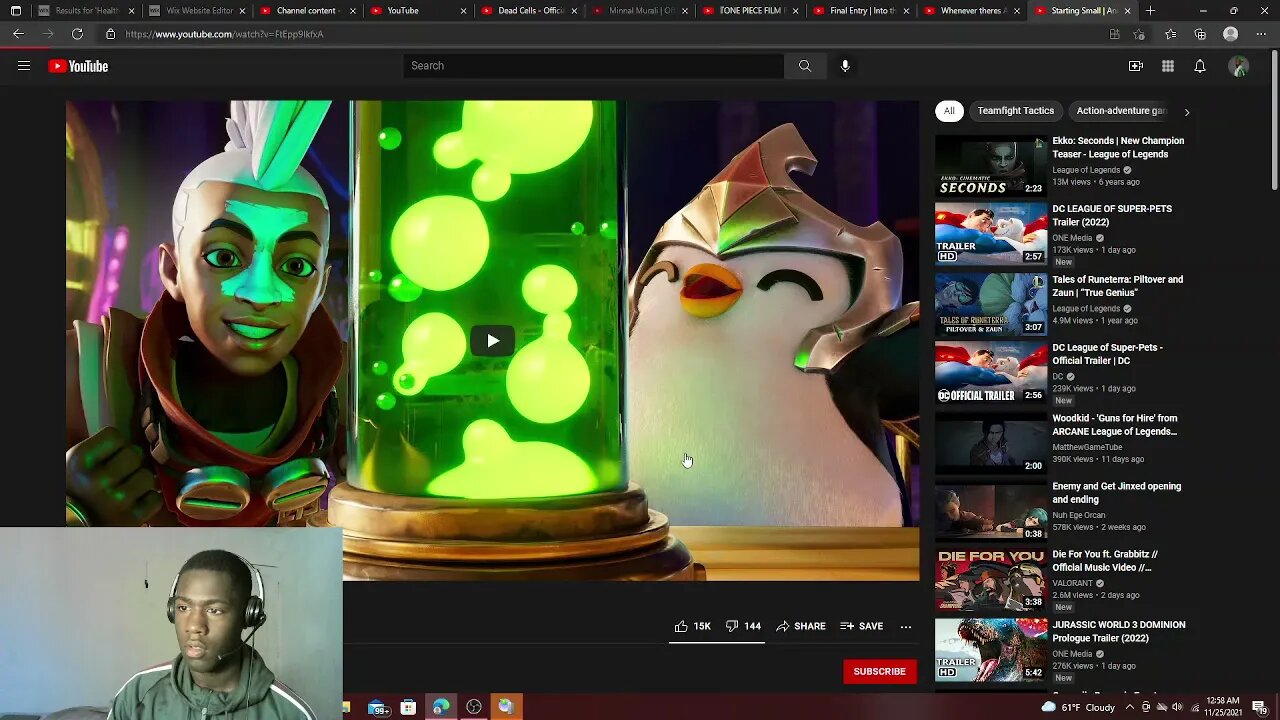Open DC League of Super-Pets Official Trailer title

1107,354
